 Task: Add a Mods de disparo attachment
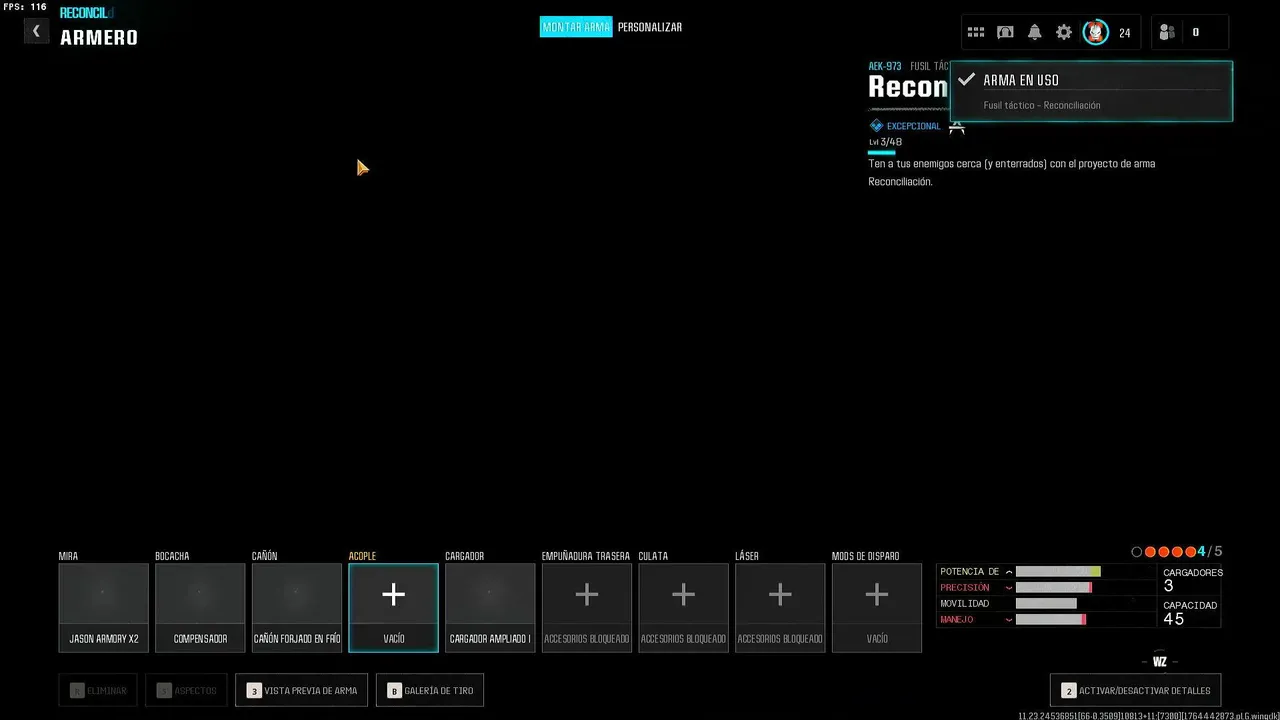tap(877, 607)
